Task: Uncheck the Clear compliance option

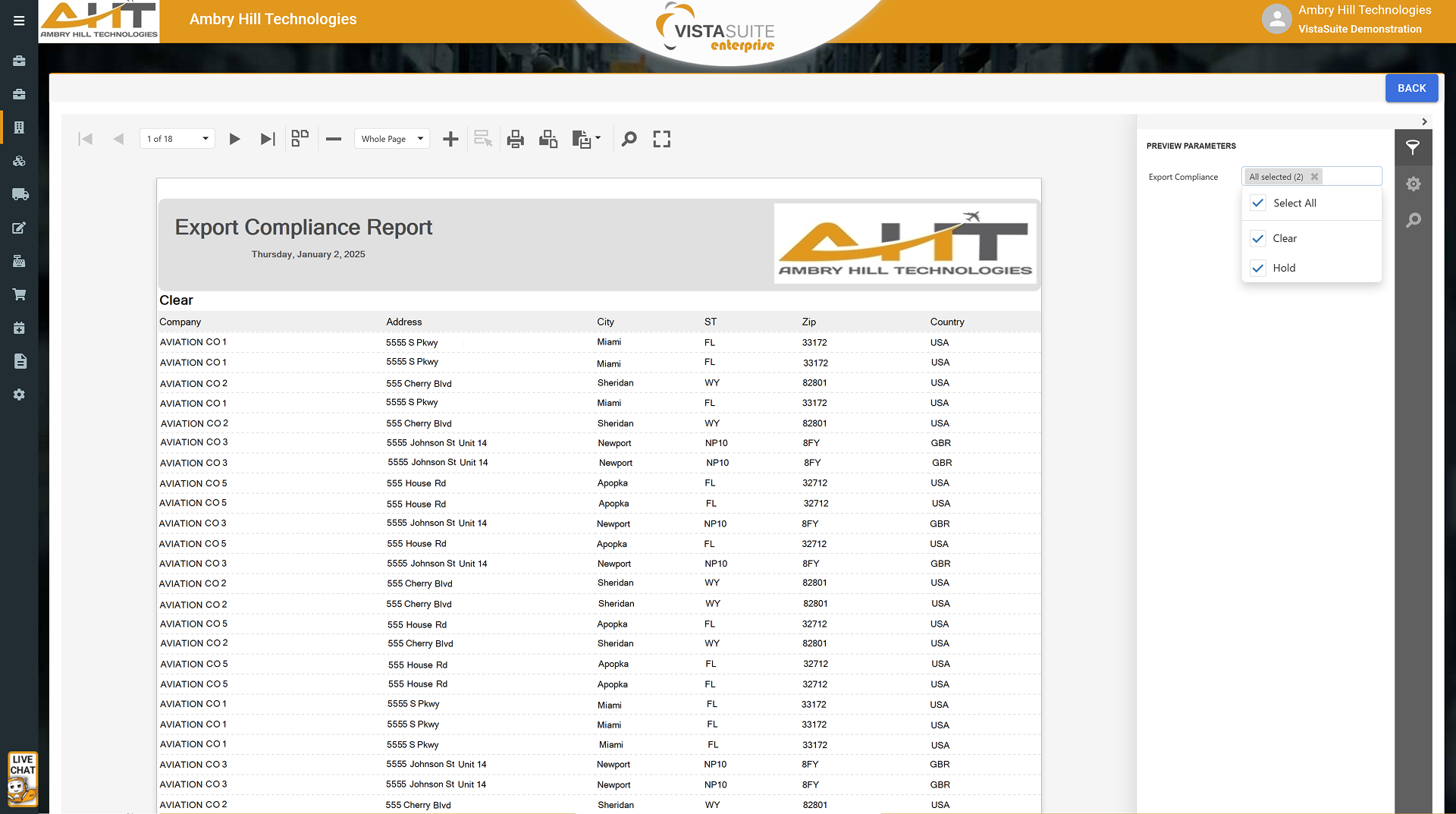Action: [1258, 238]
